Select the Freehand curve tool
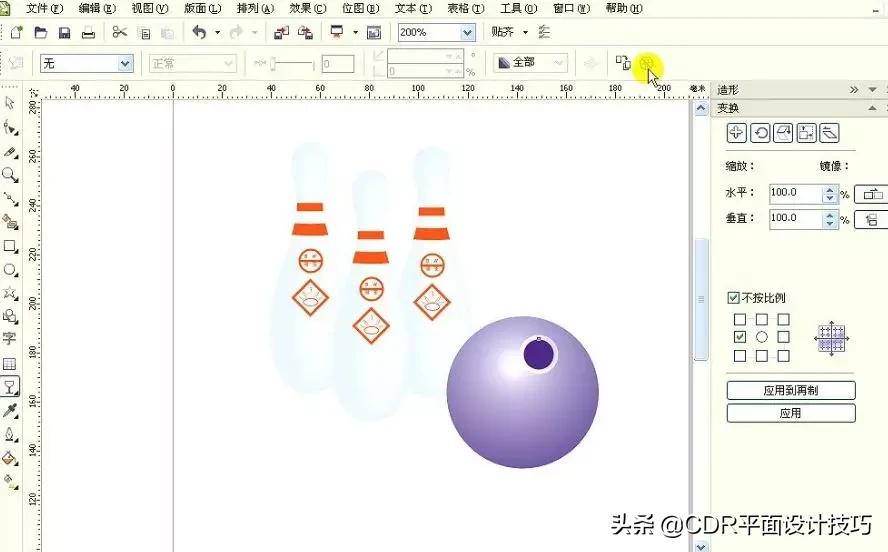Image resolution: width=888 pixels, height=552 pixels. point(10,199)
